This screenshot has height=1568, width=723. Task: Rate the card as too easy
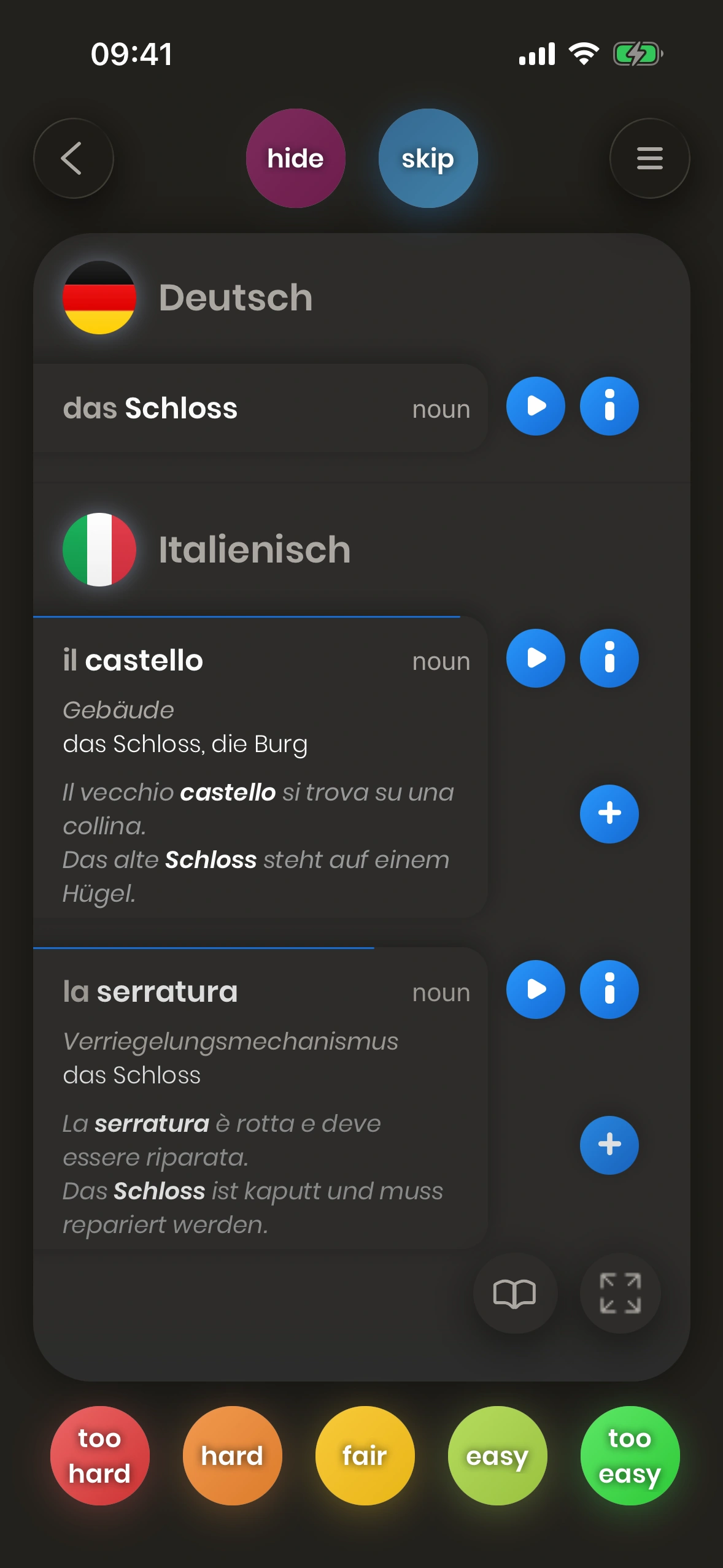point(630,1455)
